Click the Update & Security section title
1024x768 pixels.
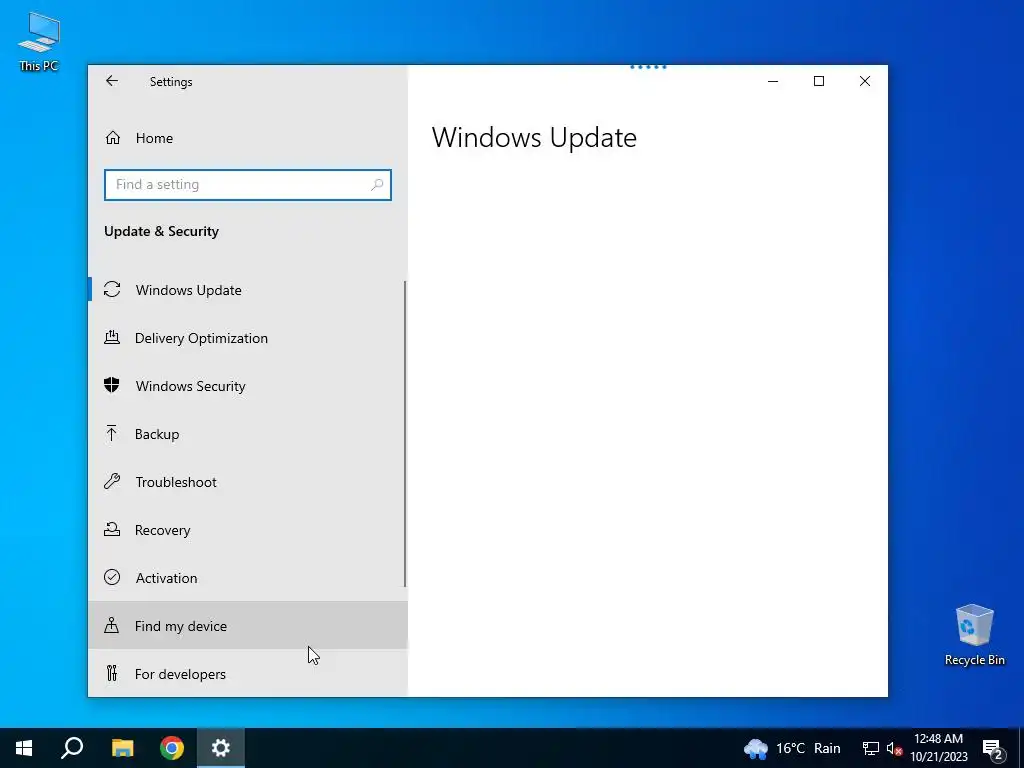[x=161, y=231]
